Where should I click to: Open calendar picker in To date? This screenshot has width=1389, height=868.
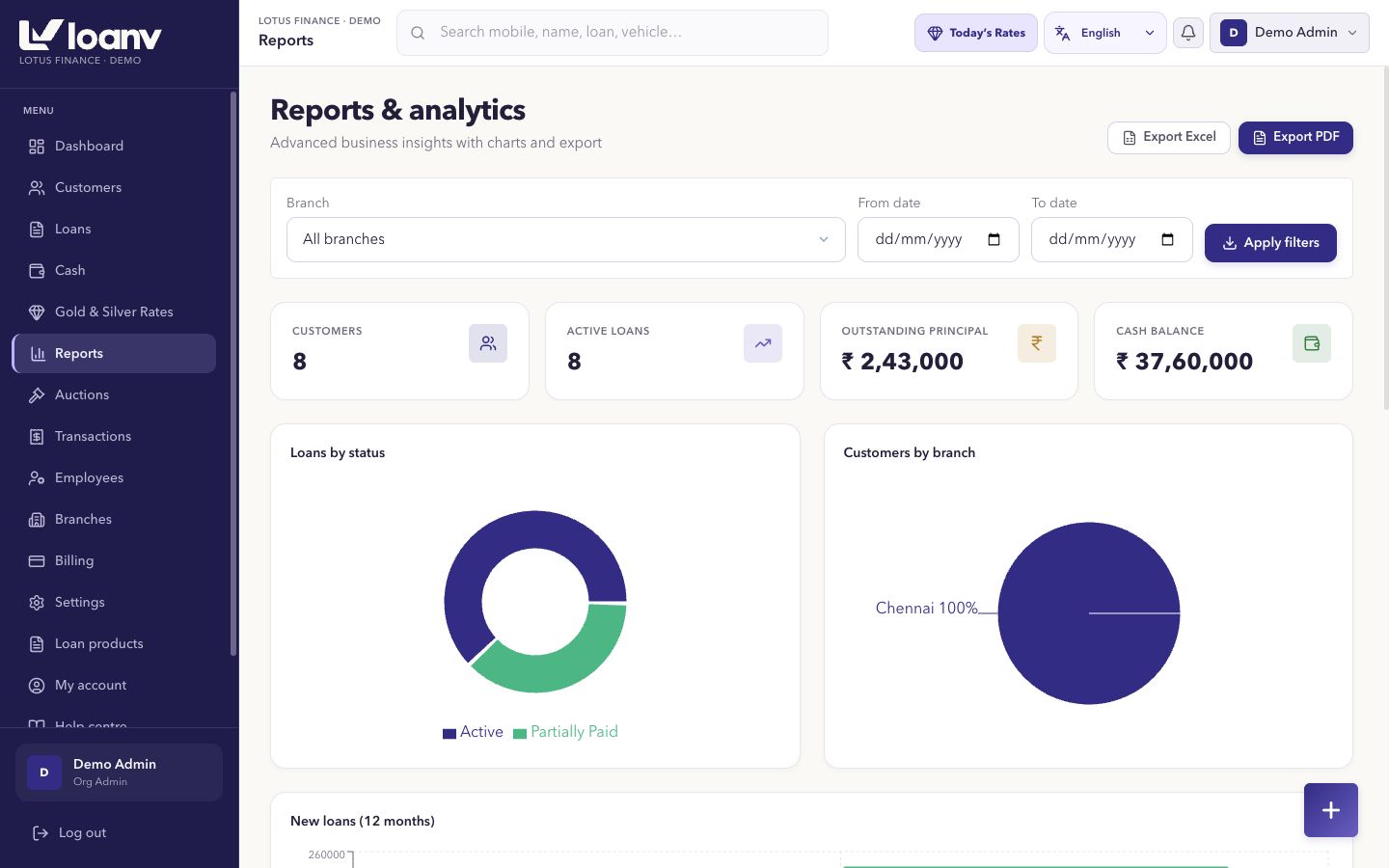pyautogui.click(x=1168, y=239)
